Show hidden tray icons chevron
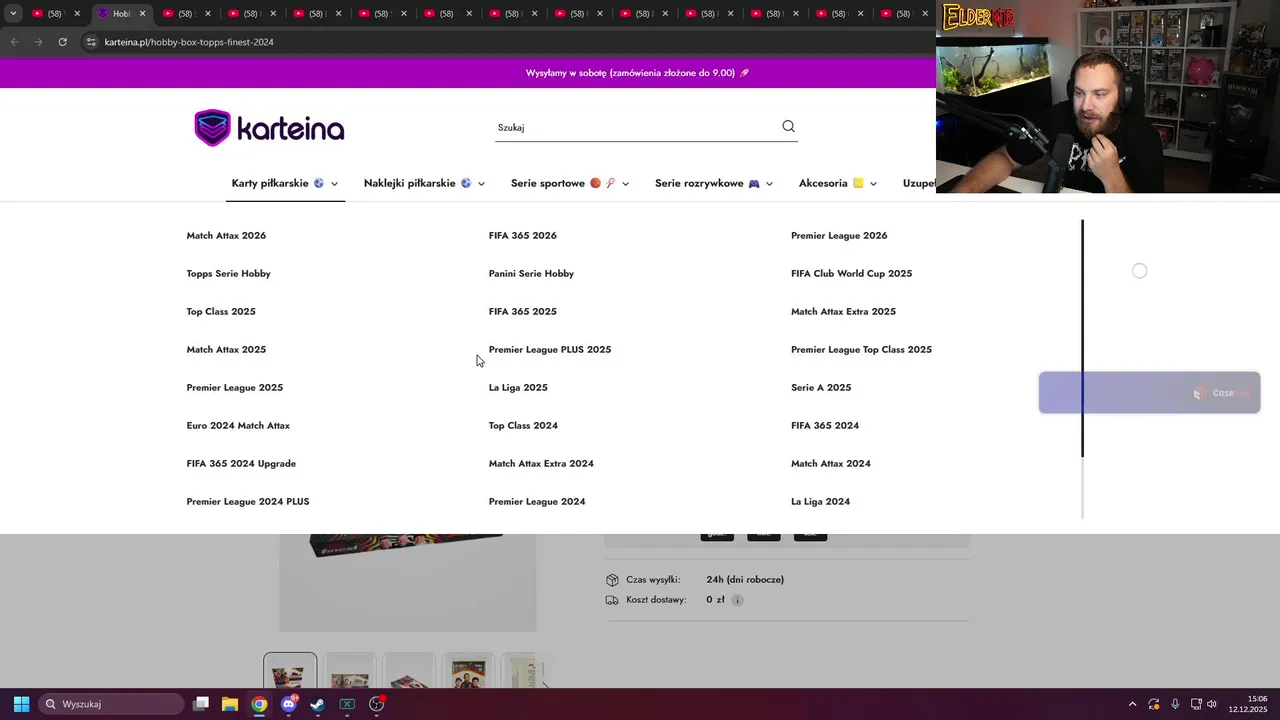1280x720 pixels. [x=1132, y=704]
